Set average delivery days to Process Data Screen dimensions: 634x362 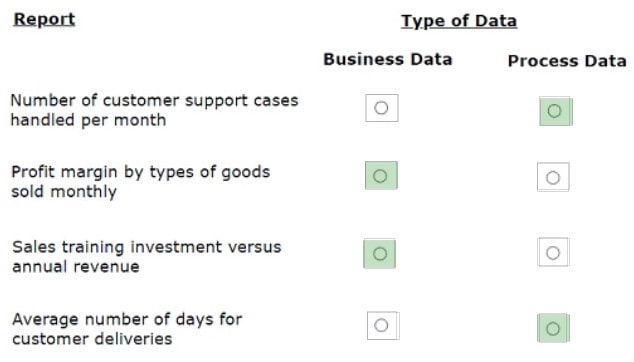pyautogui.click(x=553, y=328)
